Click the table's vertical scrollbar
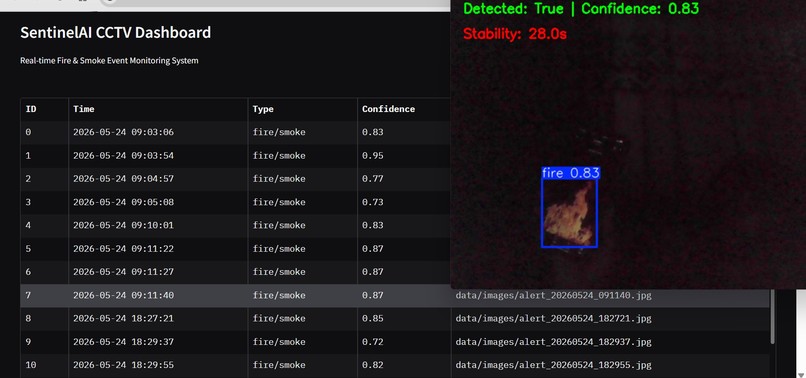The width and height of the screenshot is (806, 378). (772, 316)
